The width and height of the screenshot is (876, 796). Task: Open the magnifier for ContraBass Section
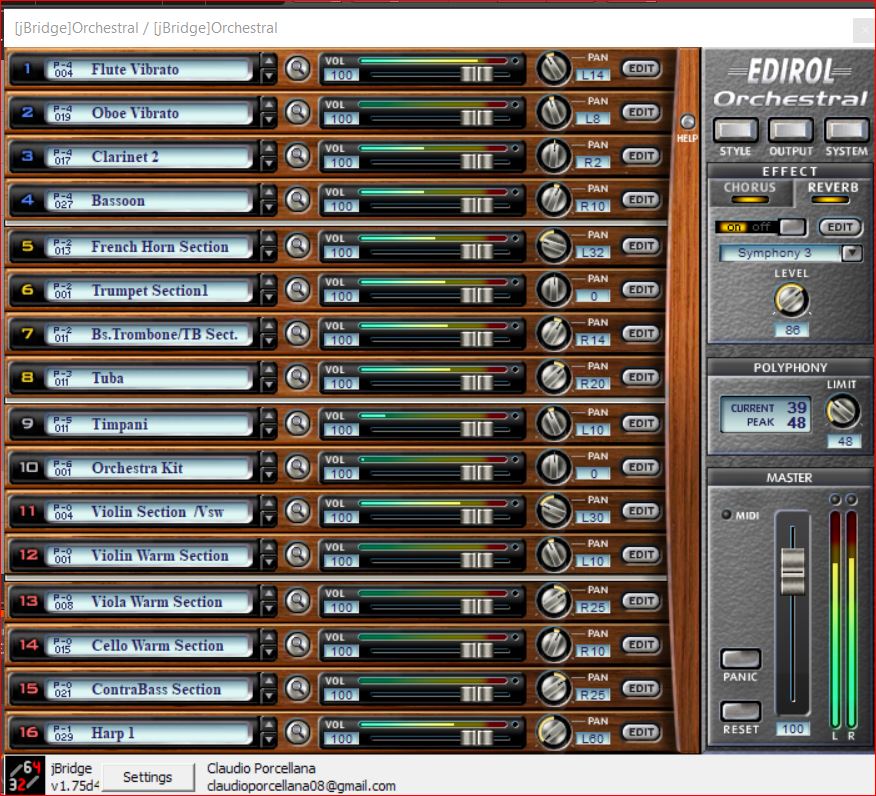pos(298,688)
